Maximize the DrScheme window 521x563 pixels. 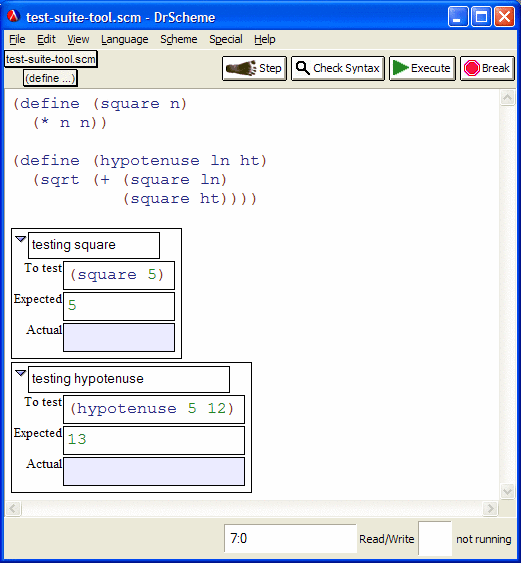pos(481,17)
